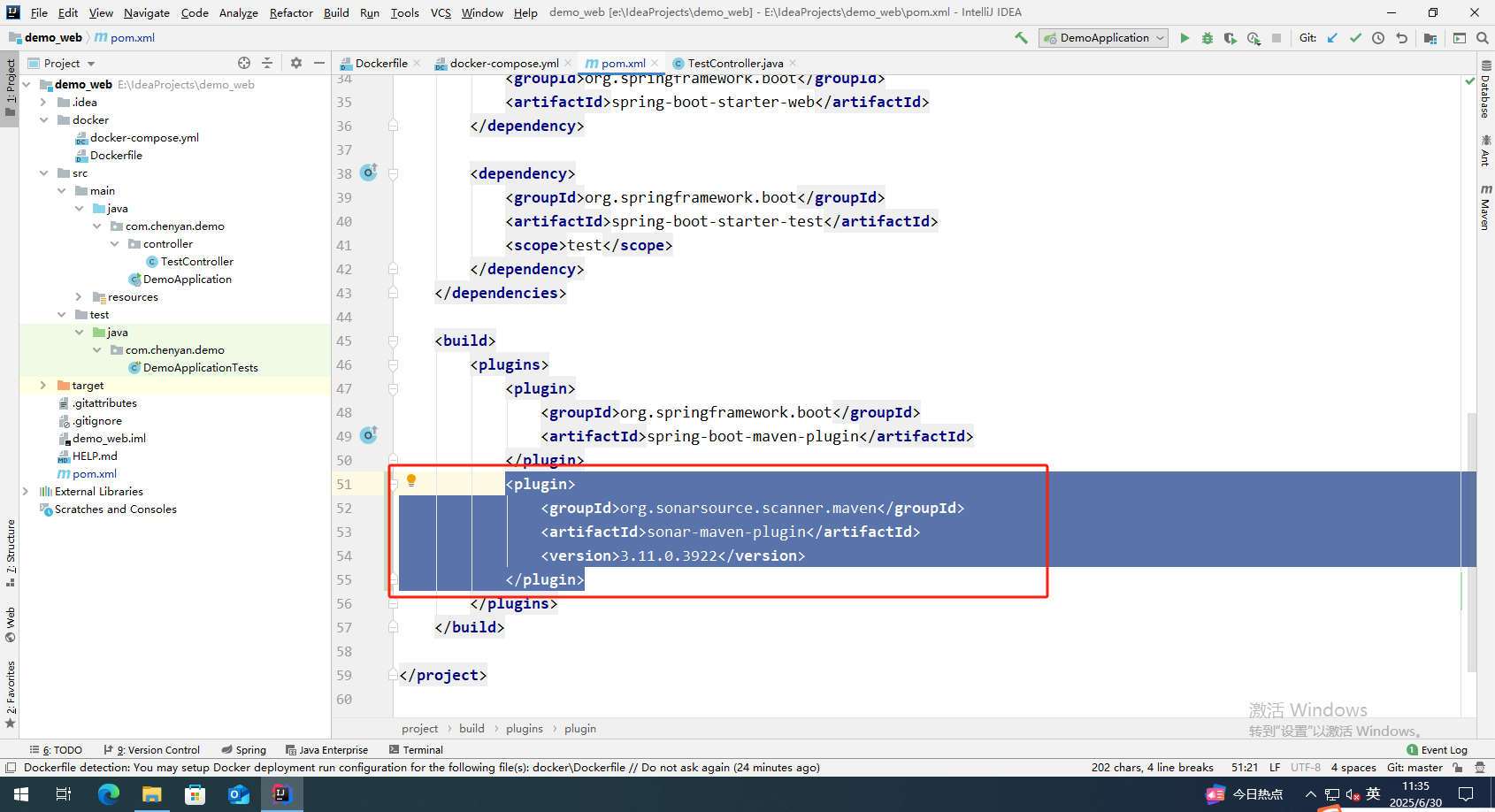This screenshot has height=812, width=1495.
Task: Open the File menu
Action: point(39,12)
